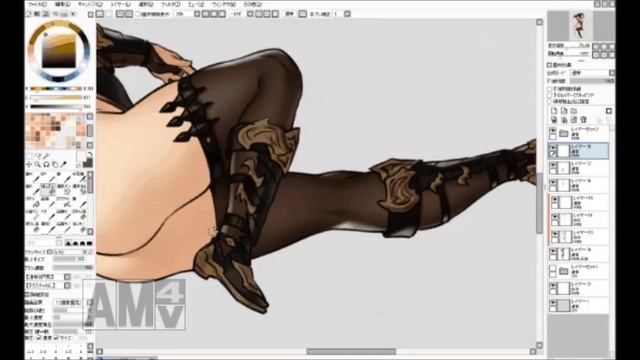640x360 pixels.
Task: Choose the last, flattest brush edge shape
Action: (89, 244)
